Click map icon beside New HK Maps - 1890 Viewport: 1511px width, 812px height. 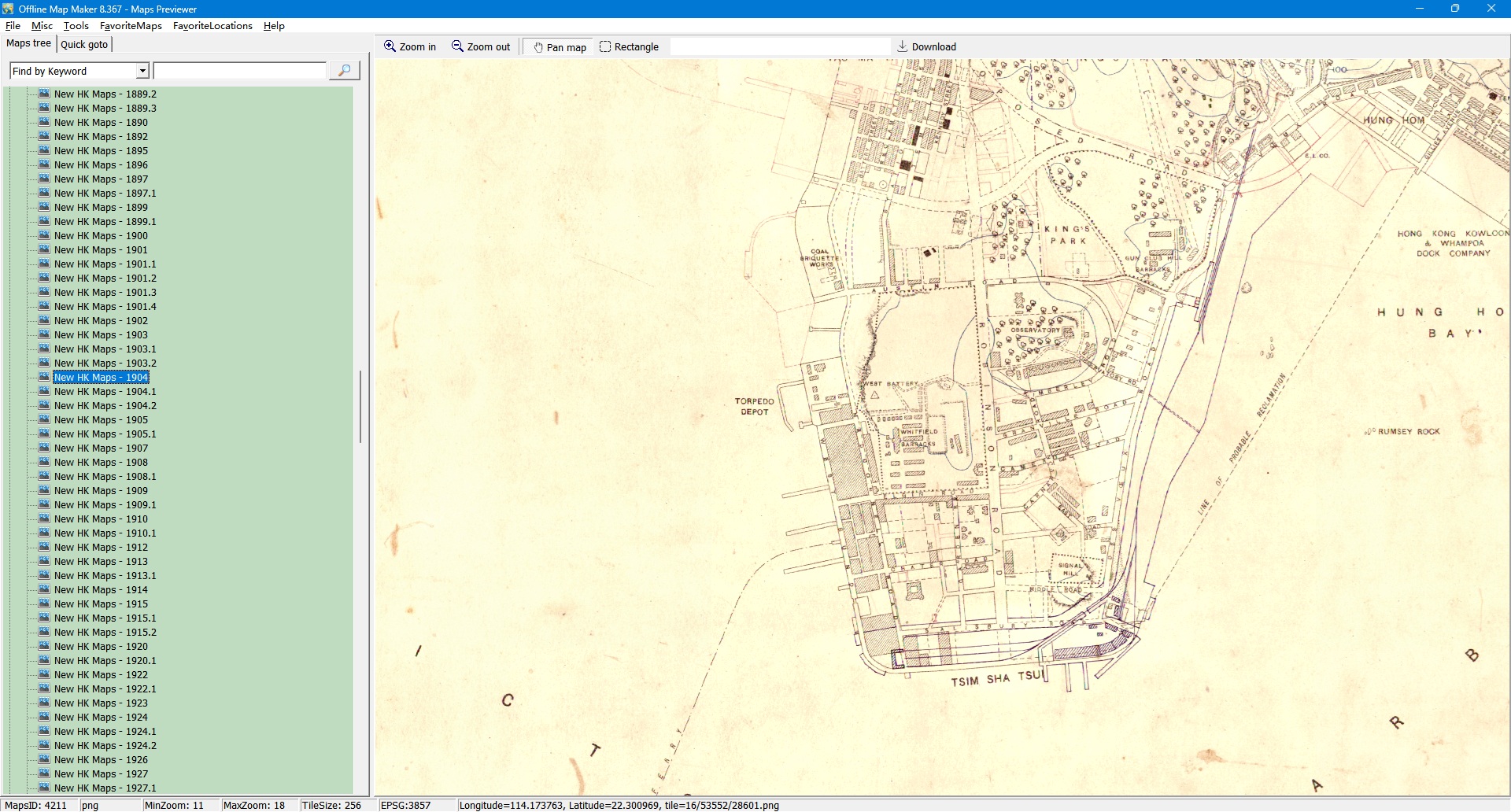pyautogui.click(x=44, y=122)
